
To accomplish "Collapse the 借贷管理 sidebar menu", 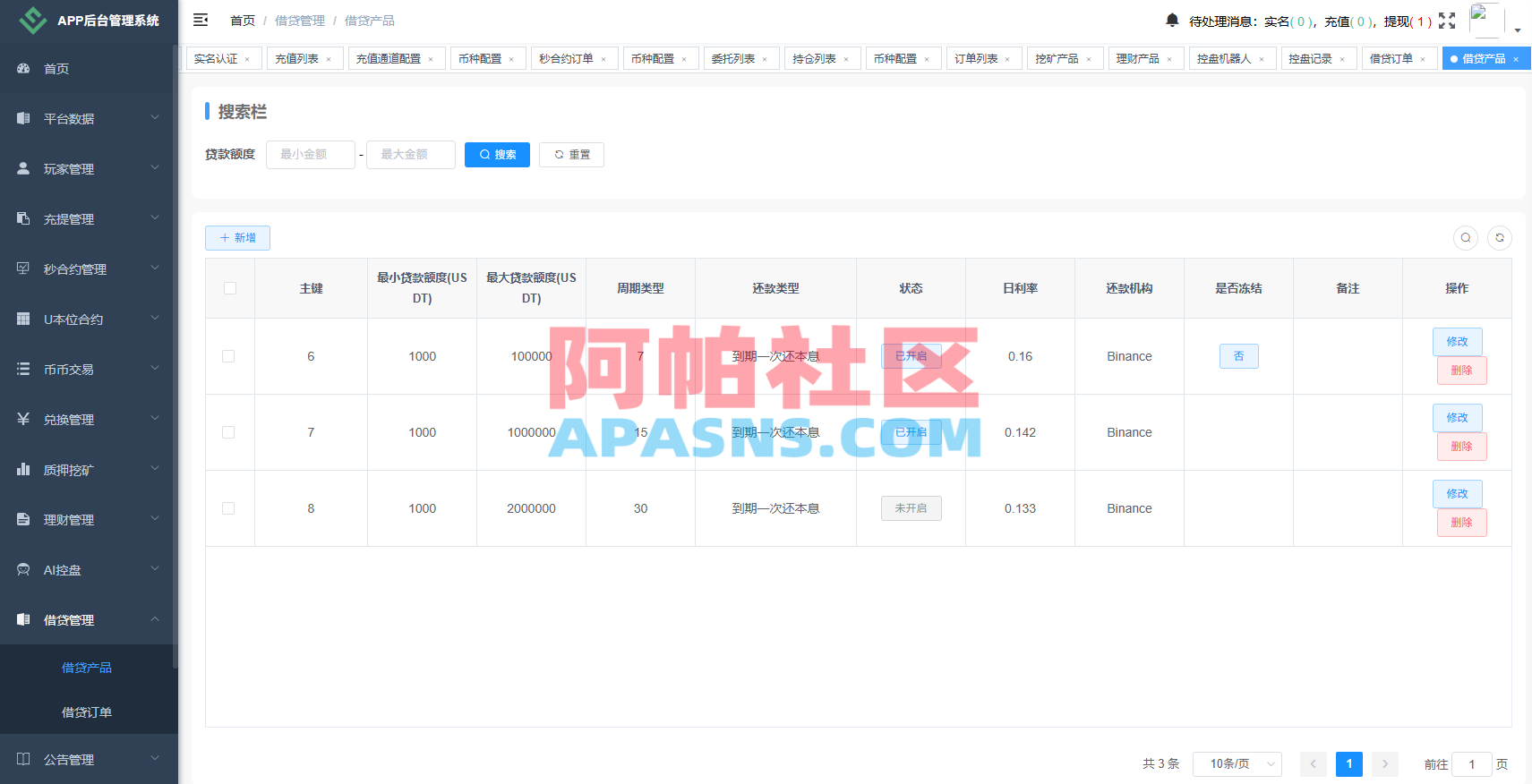I will (89, 619).
